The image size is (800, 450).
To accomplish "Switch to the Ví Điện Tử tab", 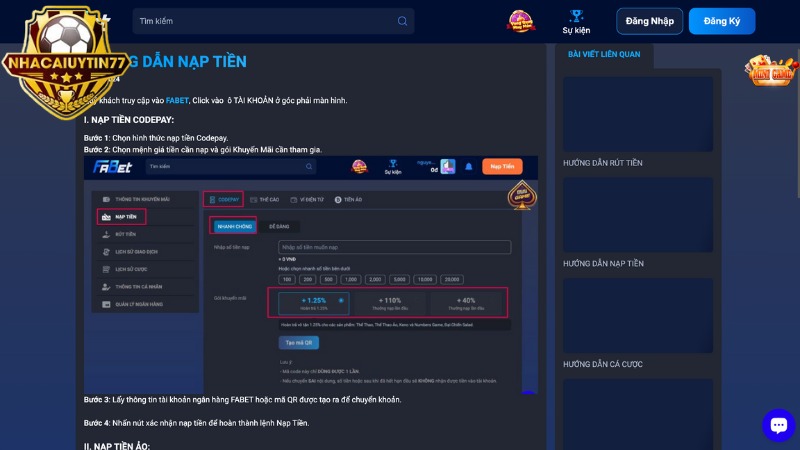I will point(307,199).
